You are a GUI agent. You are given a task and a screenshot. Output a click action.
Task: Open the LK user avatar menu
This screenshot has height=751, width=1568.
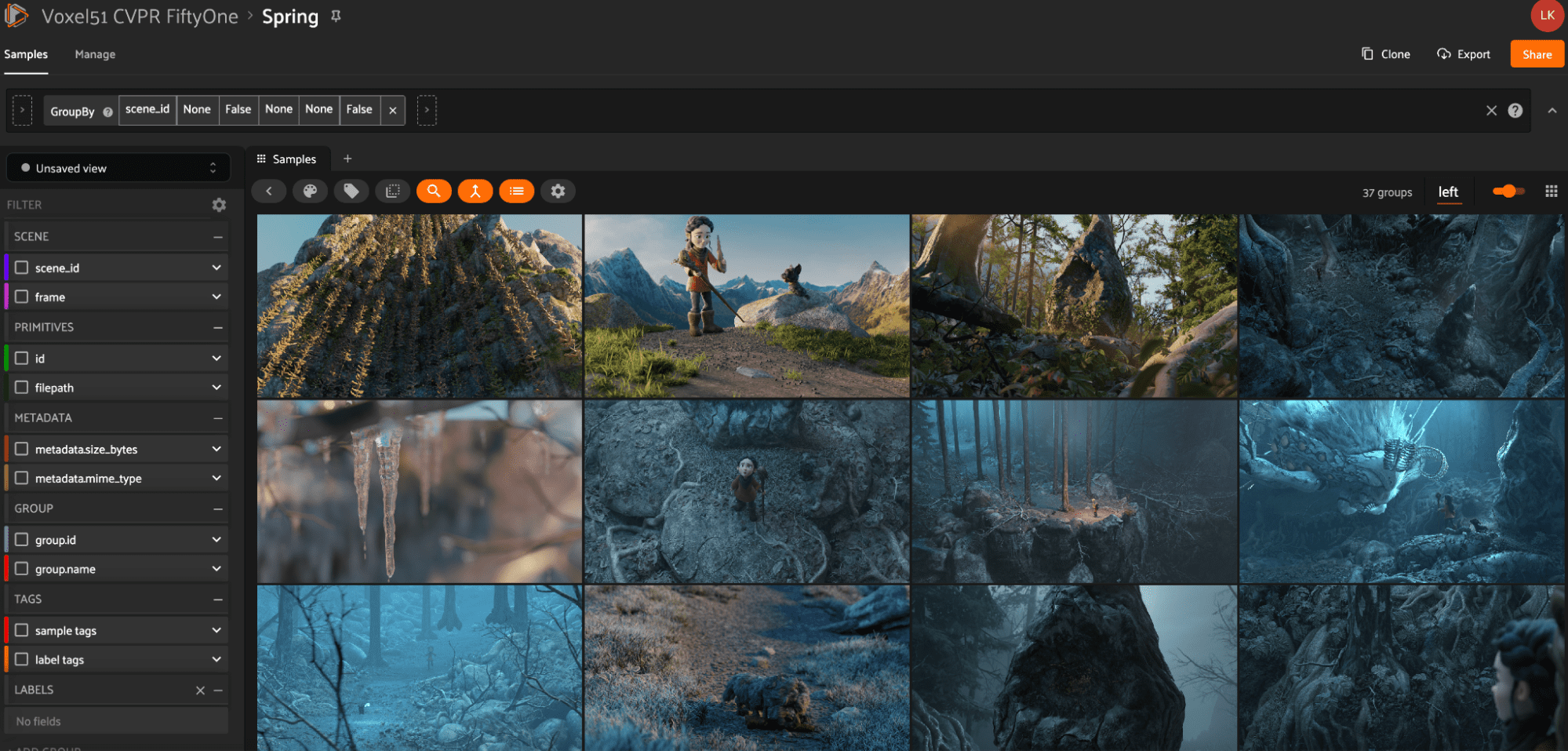click(1547, 16)
